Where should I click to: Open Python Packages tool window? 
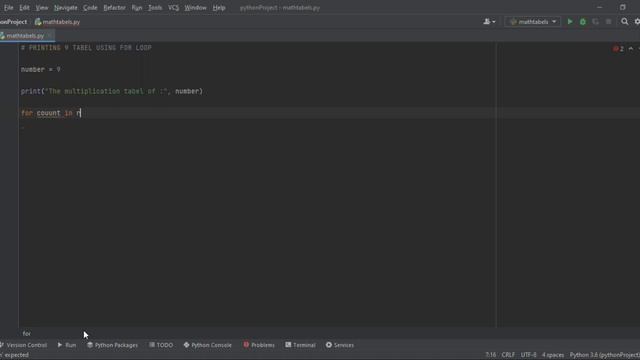coord(112,345)
